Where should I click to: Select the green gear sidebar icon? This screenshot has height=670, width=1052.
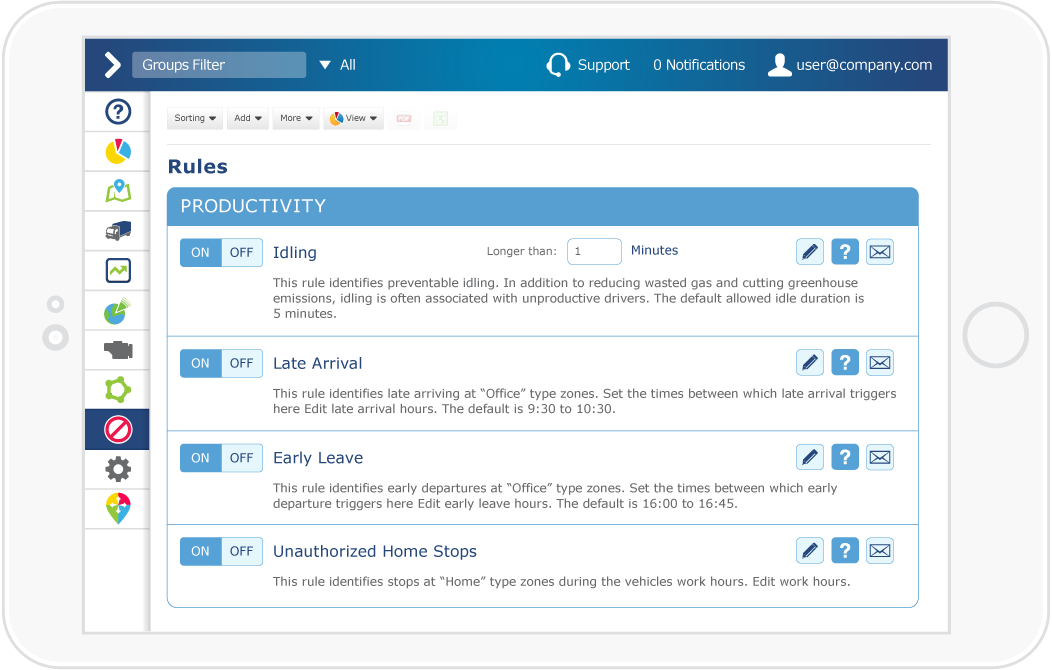[118, 389]
